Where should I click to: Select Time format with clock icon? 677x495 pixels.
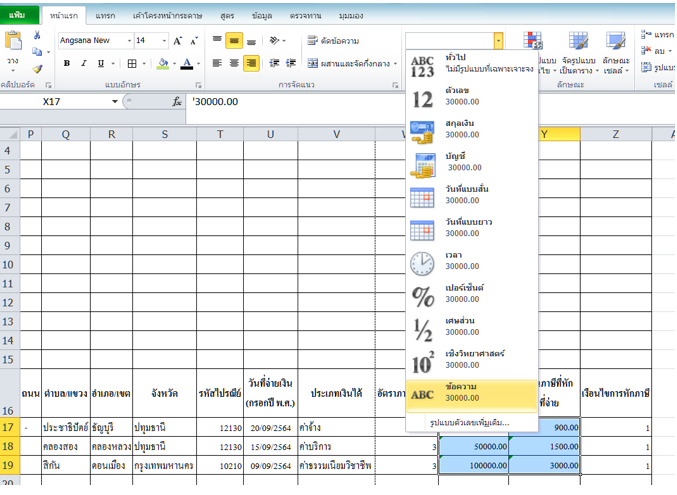pos(471,263)
